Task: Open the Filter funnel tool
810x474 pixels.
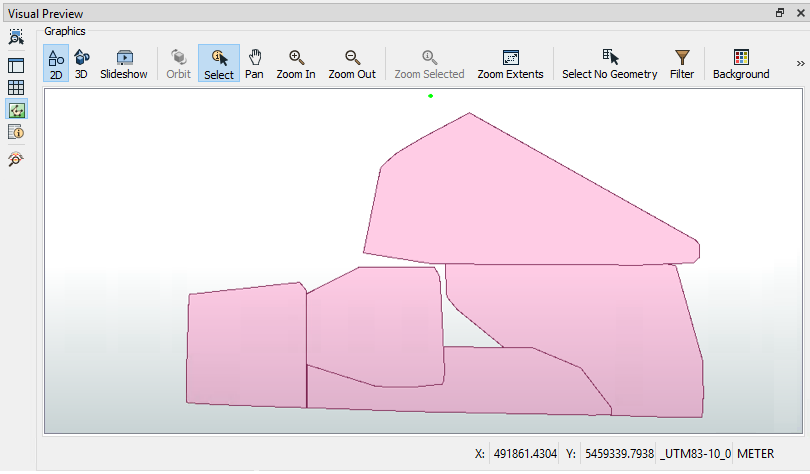Action: click(x=682, y=64)
